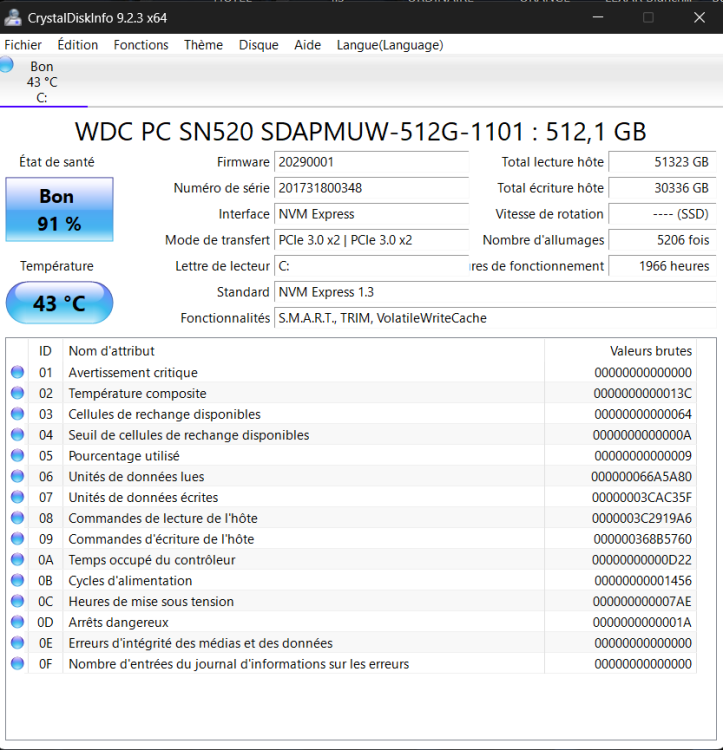Select the C: drive tab showing Bon 43 °C

pos(42,82)
